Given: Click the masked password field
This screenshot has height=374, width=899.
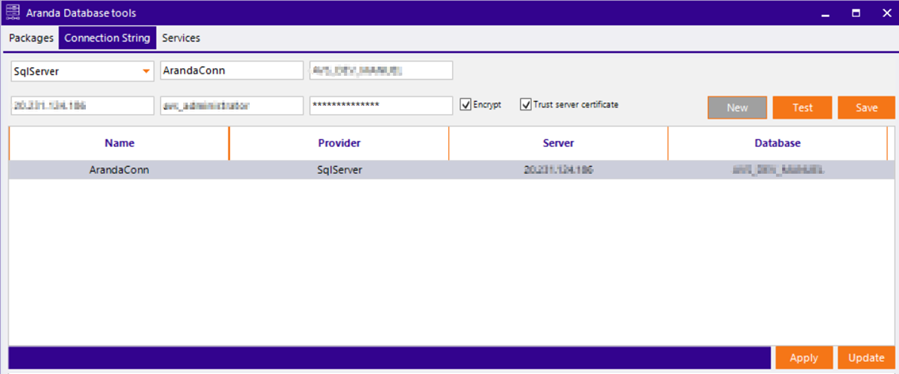Looking at the screenshot, I should click(x=381, y=106).
